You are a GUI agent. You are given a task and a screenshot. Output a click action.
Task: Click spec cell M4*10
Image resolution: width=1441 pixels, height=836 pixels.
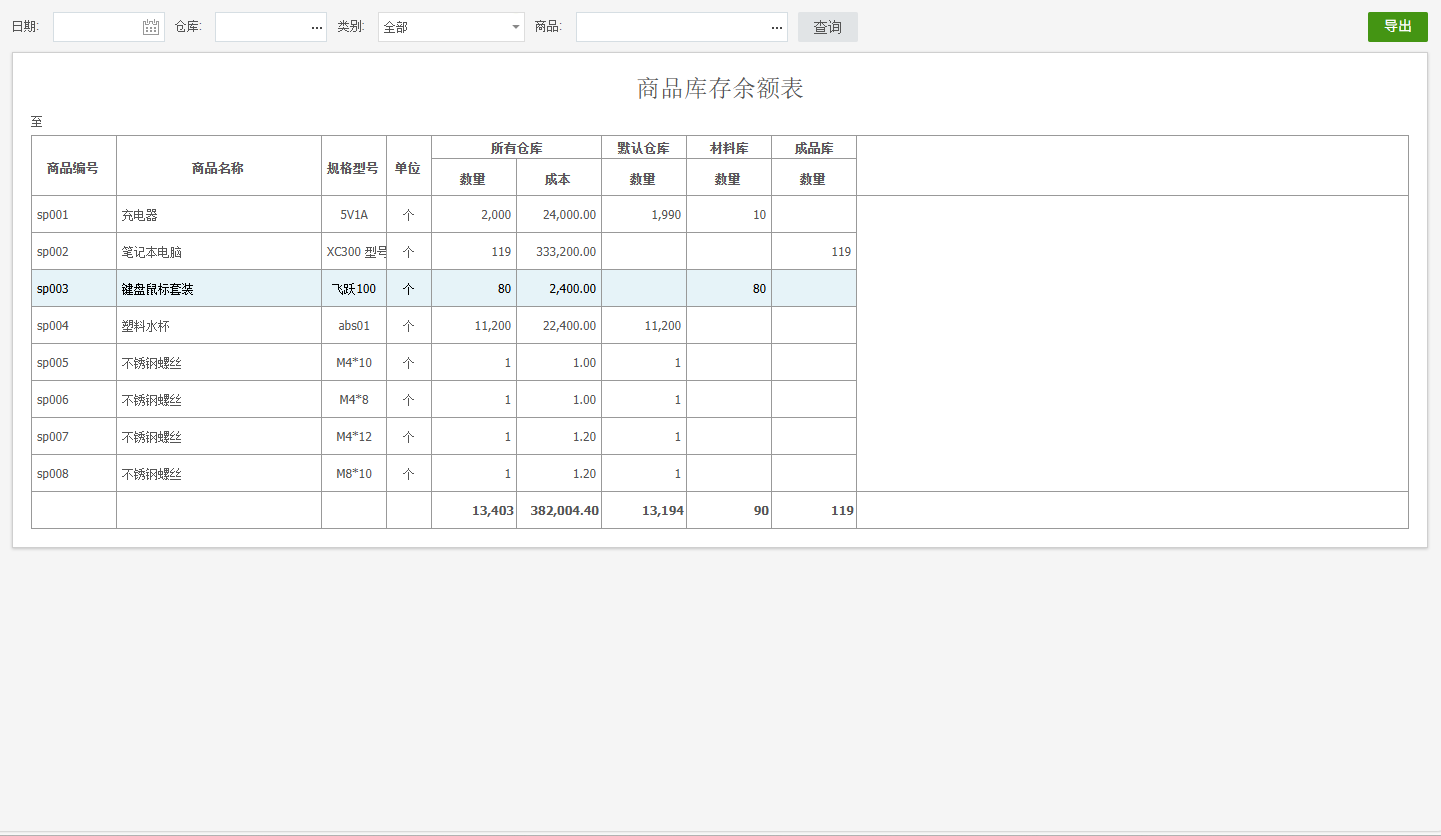point(354,363)
